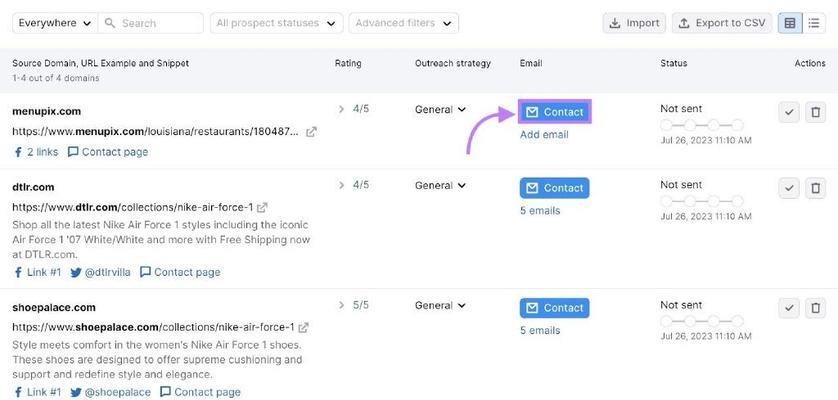Switch to list view icon
The image size is (838, 400).
[813, 23]
